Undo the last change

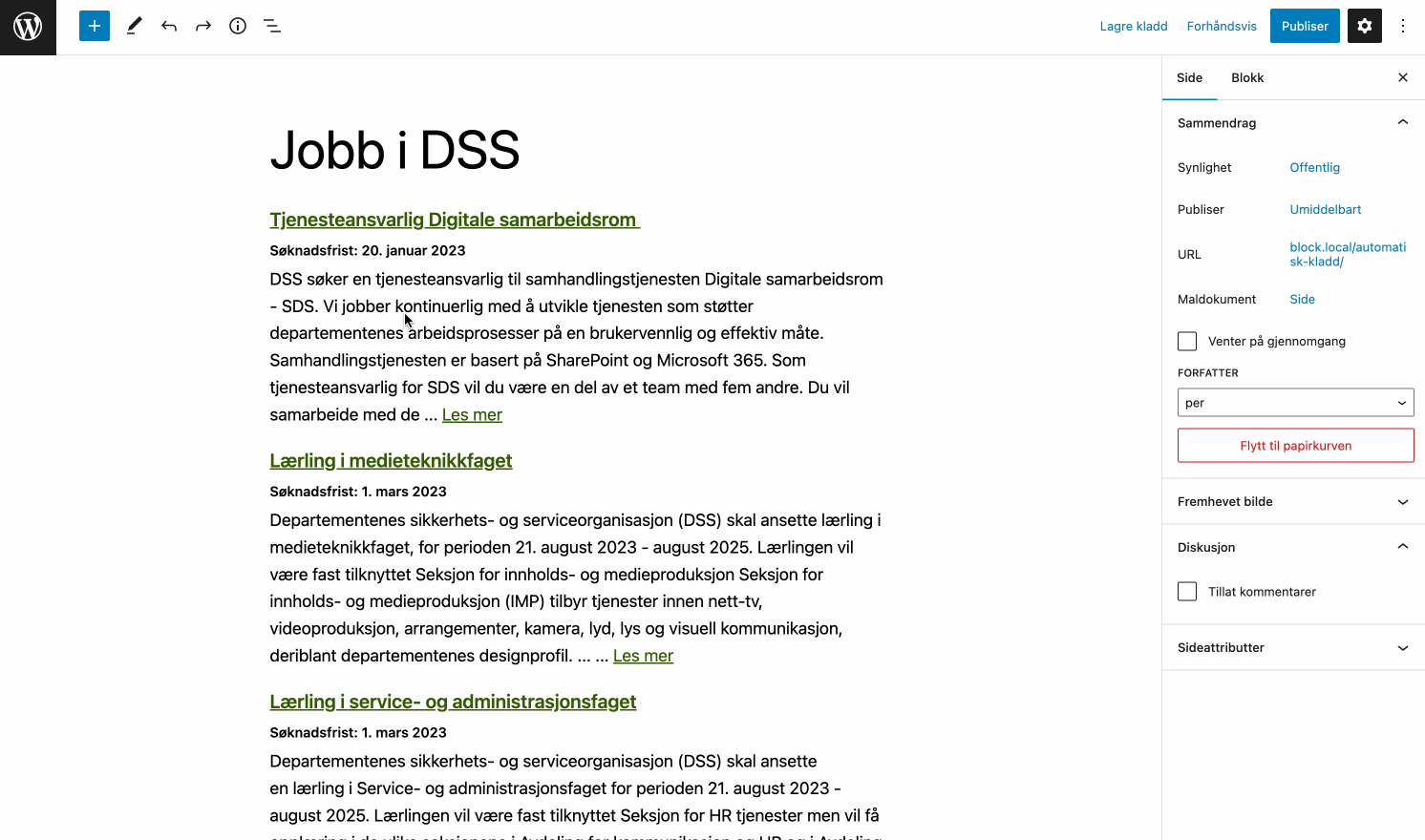[x=169, y=26]
